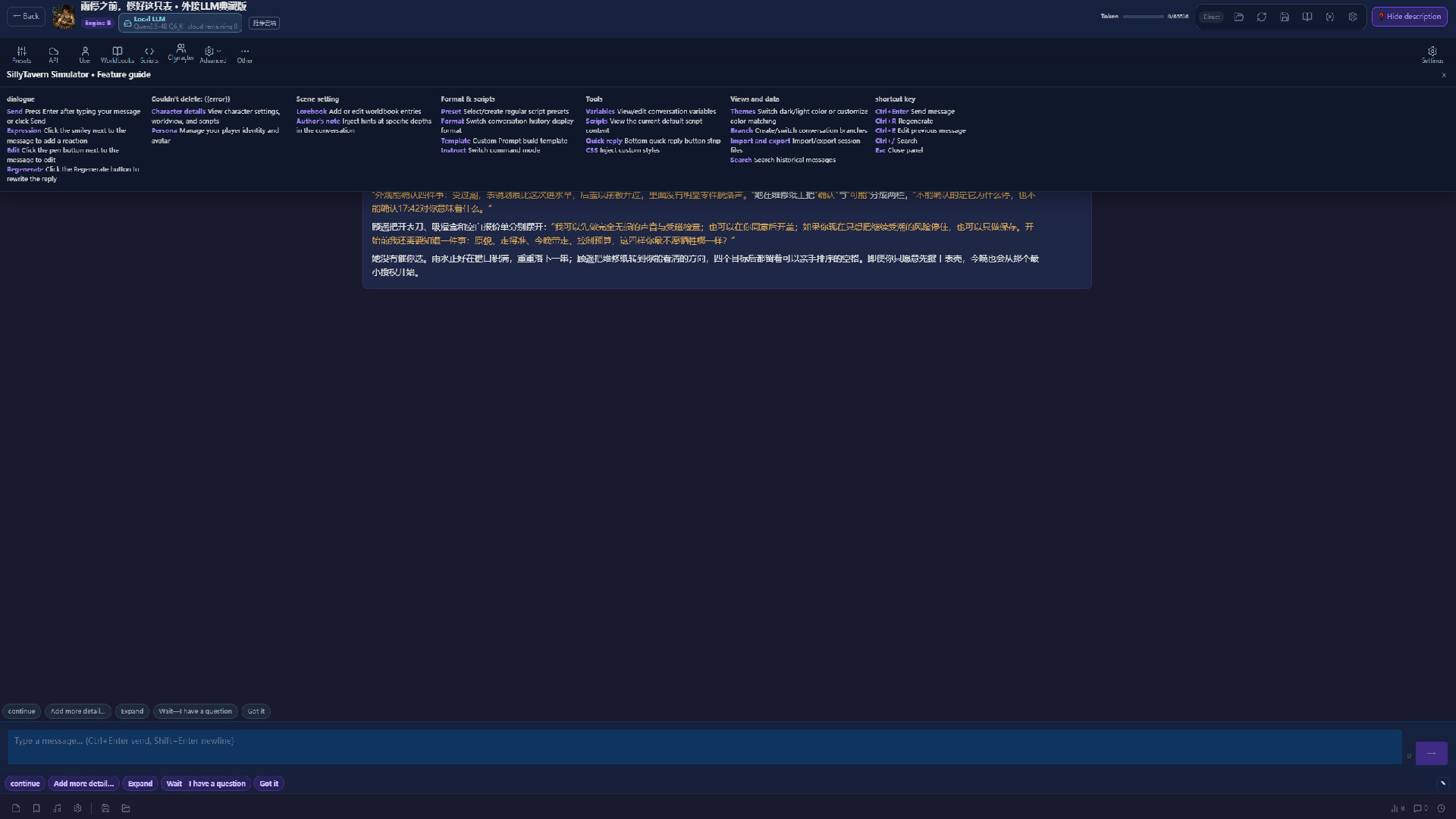
Task: Click the Back button
Action: click(26, 16)
